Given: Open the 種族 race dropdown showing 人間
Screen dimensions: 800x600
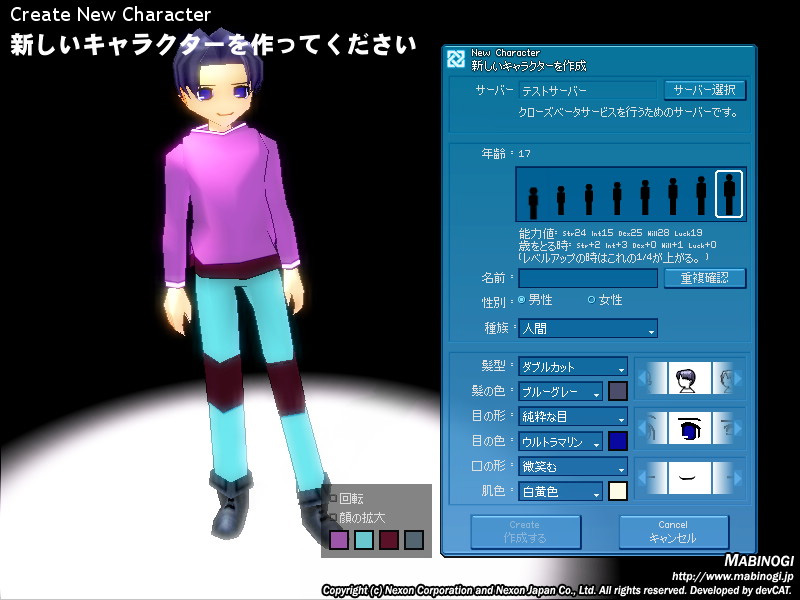Looking at the screenshot, I should click(588, 328).
